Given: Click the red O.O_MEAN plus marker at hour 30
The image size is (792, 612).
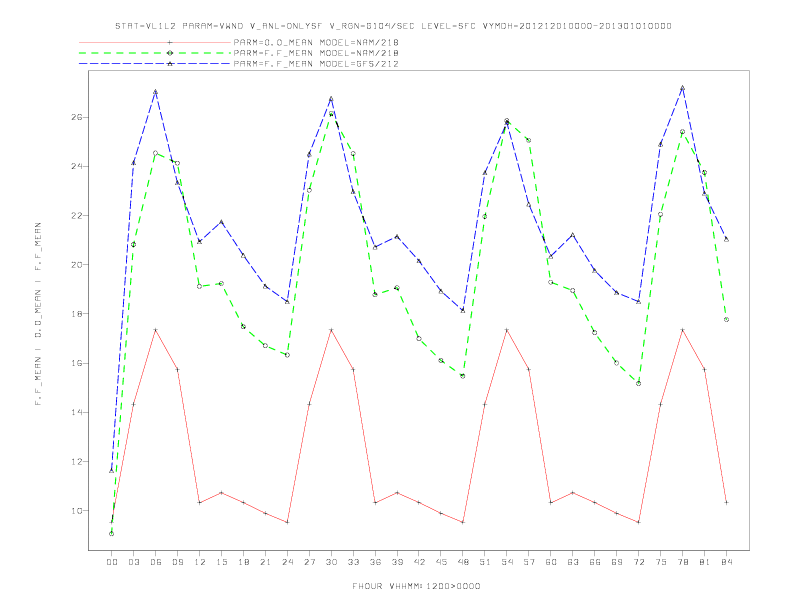Looking at the screenshot, I should [x=331, y=330].
